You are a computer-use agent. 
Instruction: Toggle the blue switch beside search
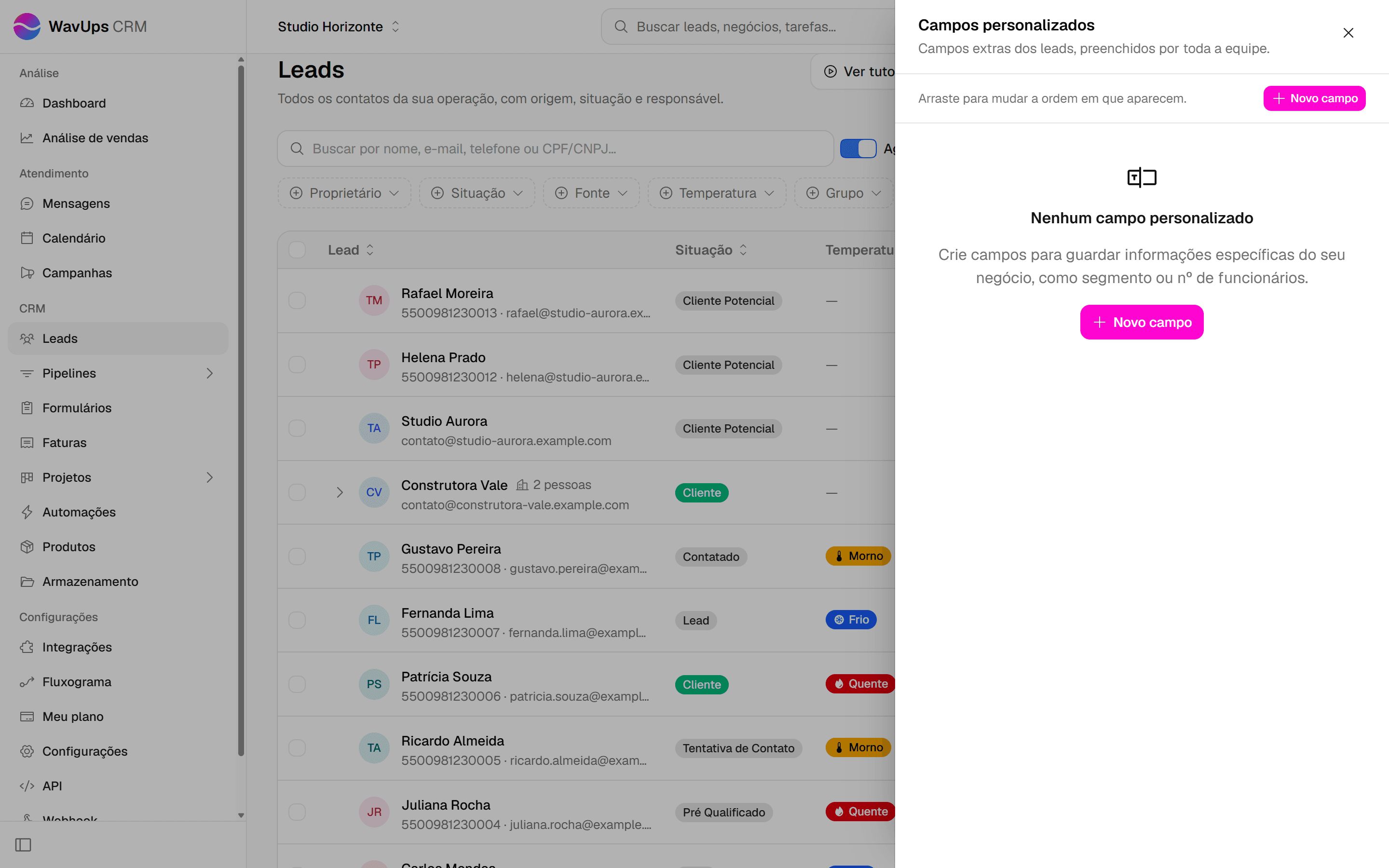[x=858, y=149]
